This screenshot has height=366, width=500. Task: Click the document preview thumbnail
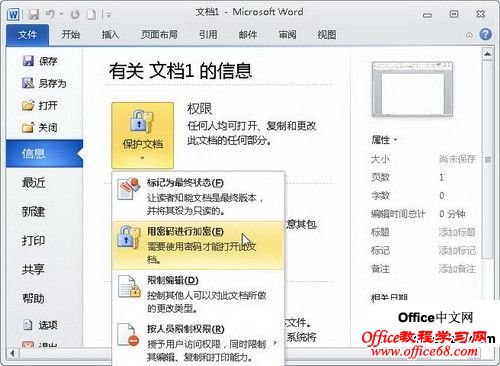click(x=412, y=89)
